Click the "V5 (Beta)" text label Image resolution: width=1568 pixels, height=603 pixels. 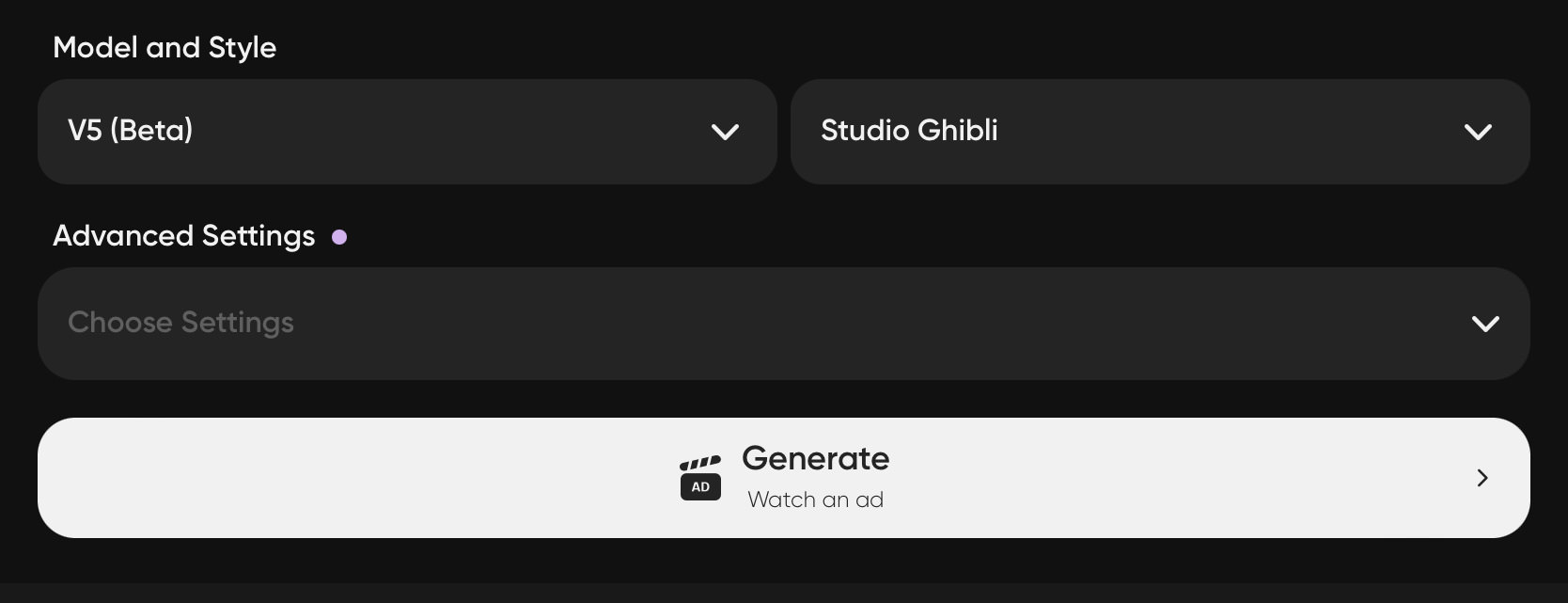pos(131,130)
